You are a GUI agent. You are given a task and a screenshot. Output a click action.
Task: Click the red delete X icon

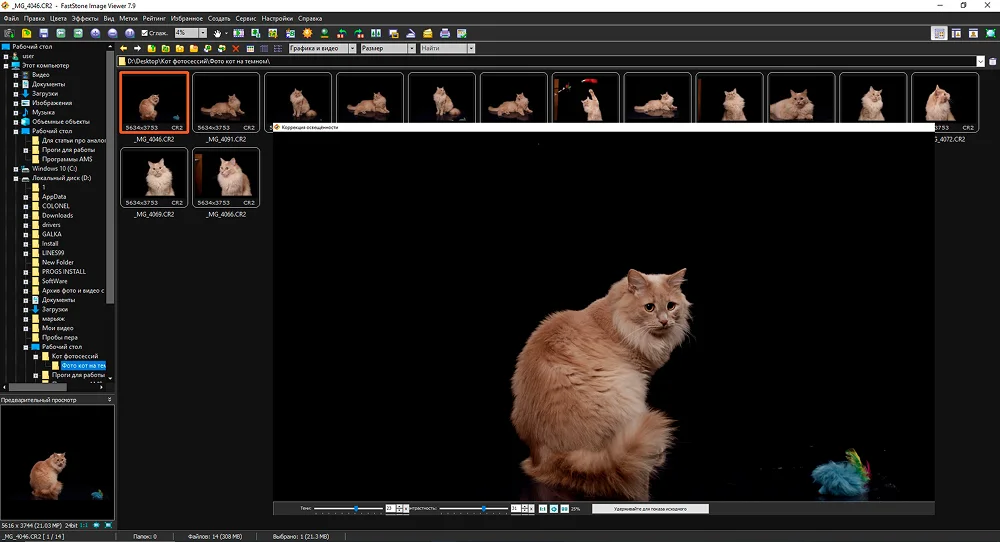(x=236, y=48)
